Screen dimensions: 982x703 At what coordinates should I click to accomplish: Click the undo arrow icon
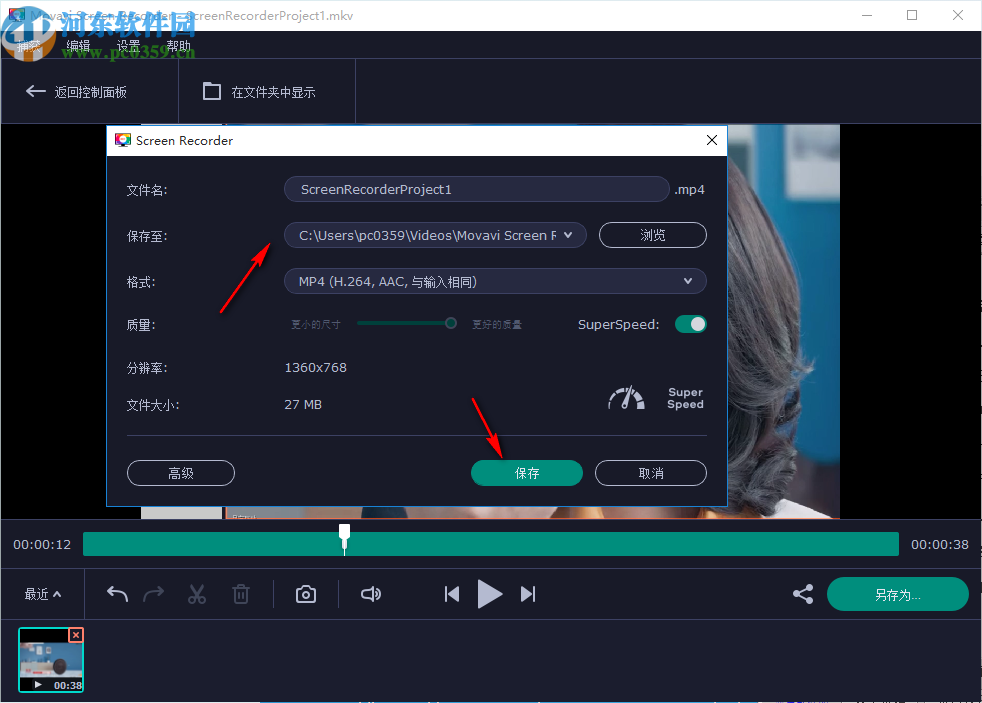click(116, 593)
